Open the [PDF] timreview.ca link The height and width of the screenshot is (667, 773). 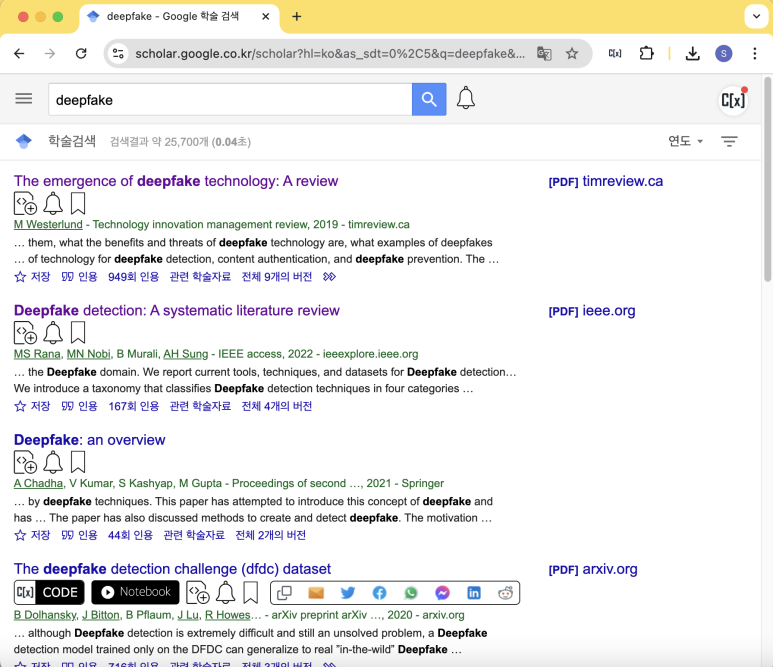605,181
